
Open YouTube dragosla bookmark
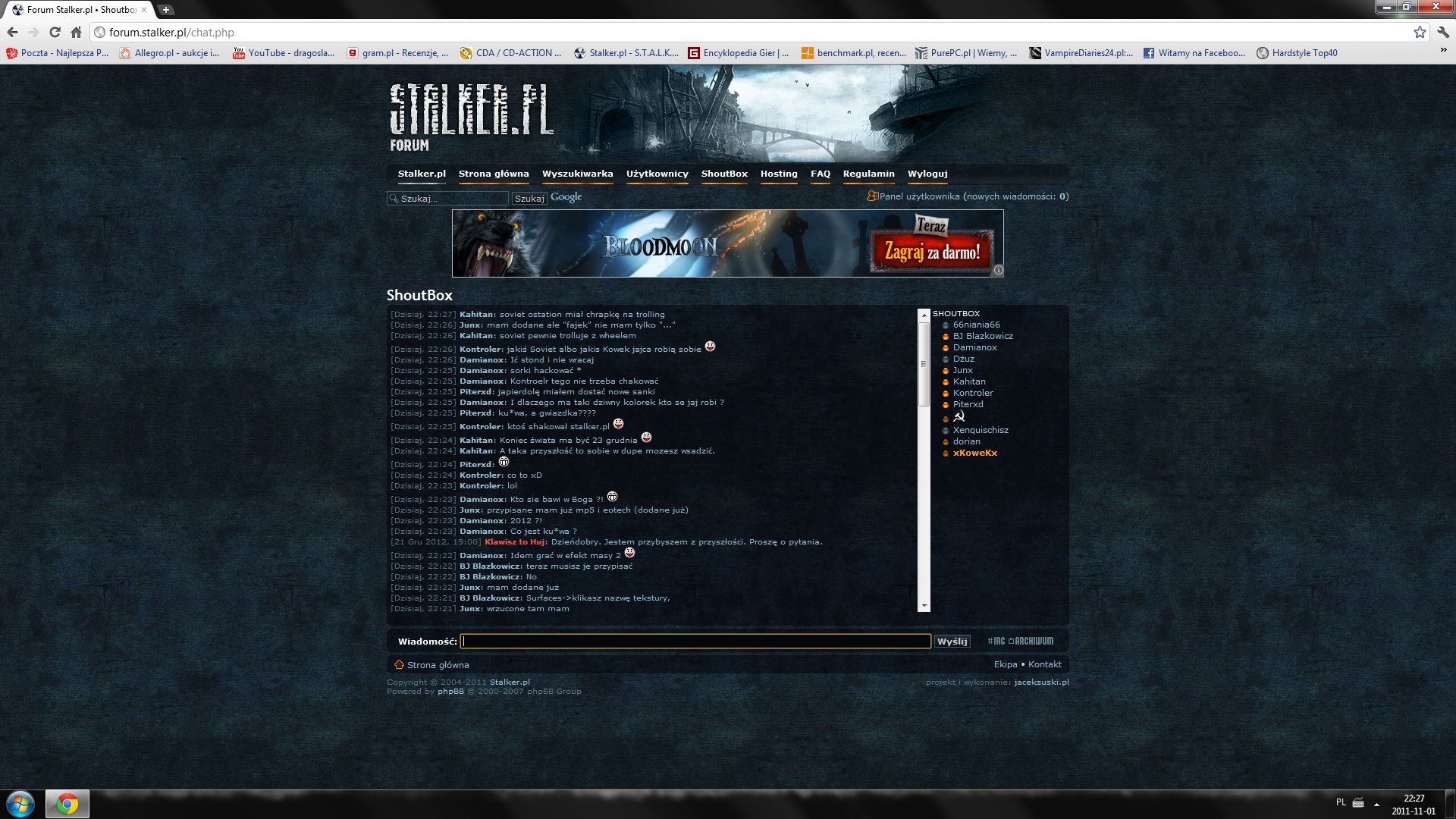284,53
